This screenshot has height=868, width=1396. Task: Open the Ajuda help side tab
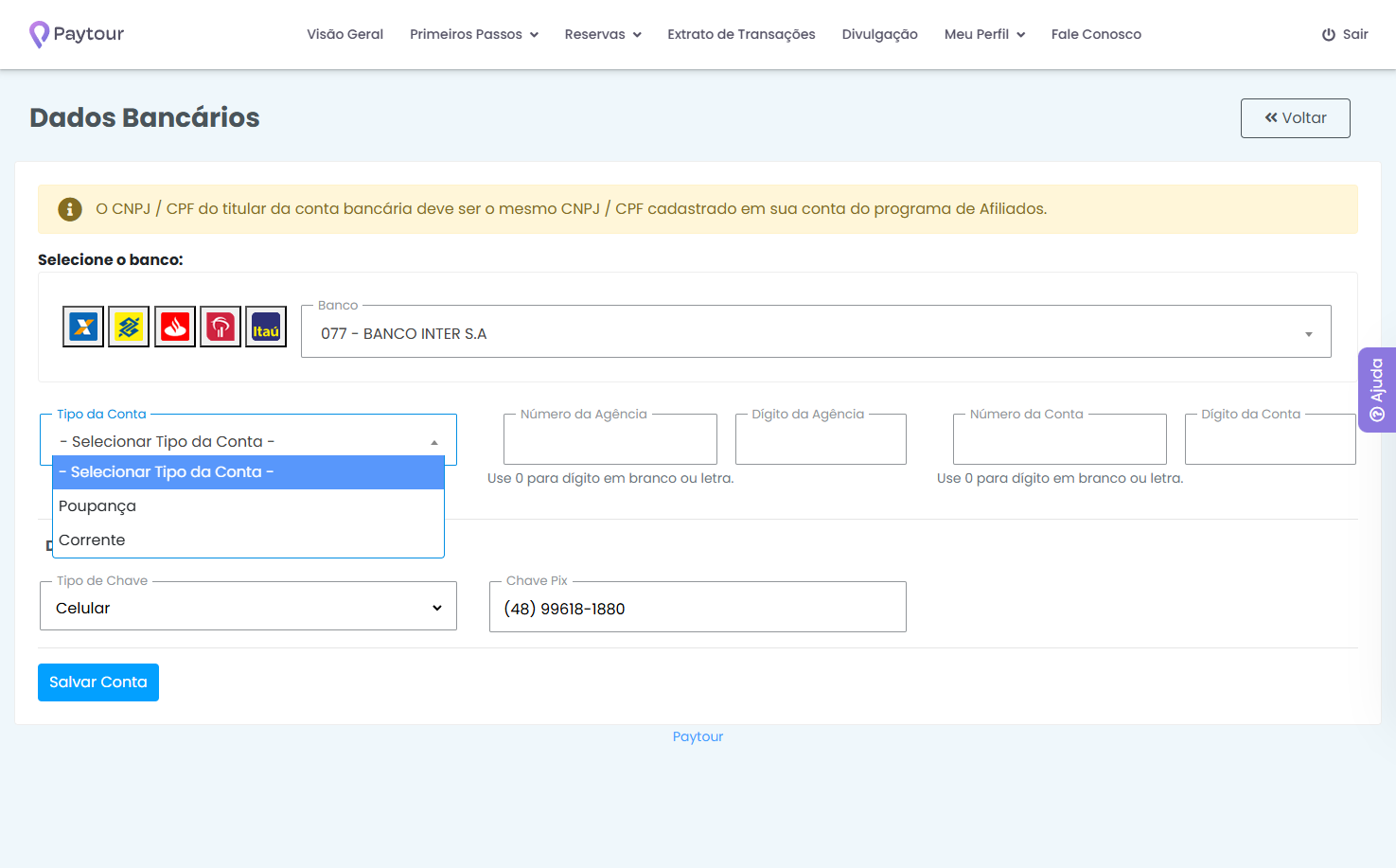tap(1377, 390)
